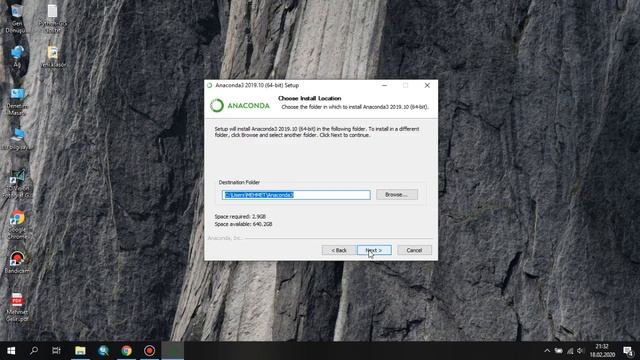Open the Browse... folder picker
Viewport: 640px width, 360px height.
click(397, 195)
